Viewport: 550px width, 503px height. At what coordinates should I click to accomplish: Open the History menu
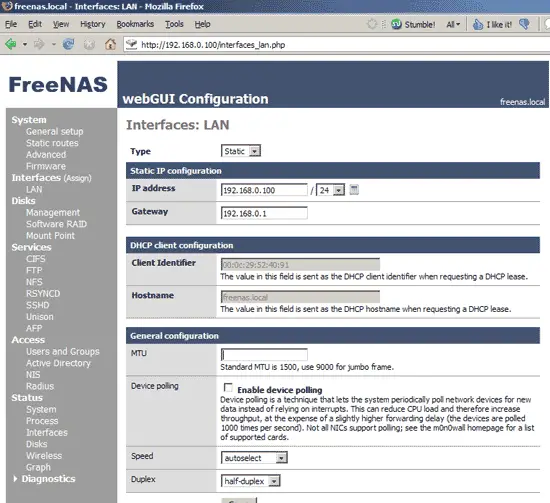tap(93, 24)
